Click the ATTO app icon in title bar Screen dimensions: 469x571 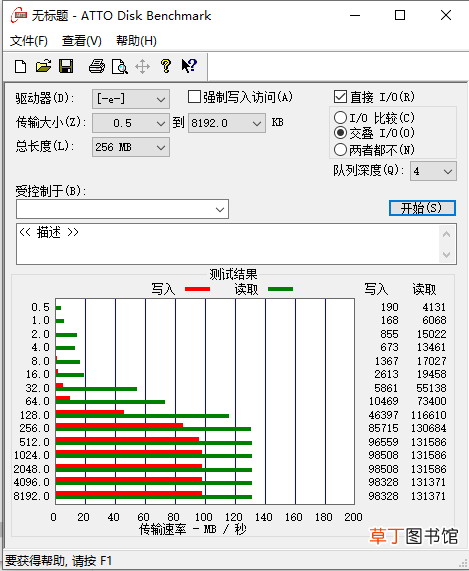(19, 16)
